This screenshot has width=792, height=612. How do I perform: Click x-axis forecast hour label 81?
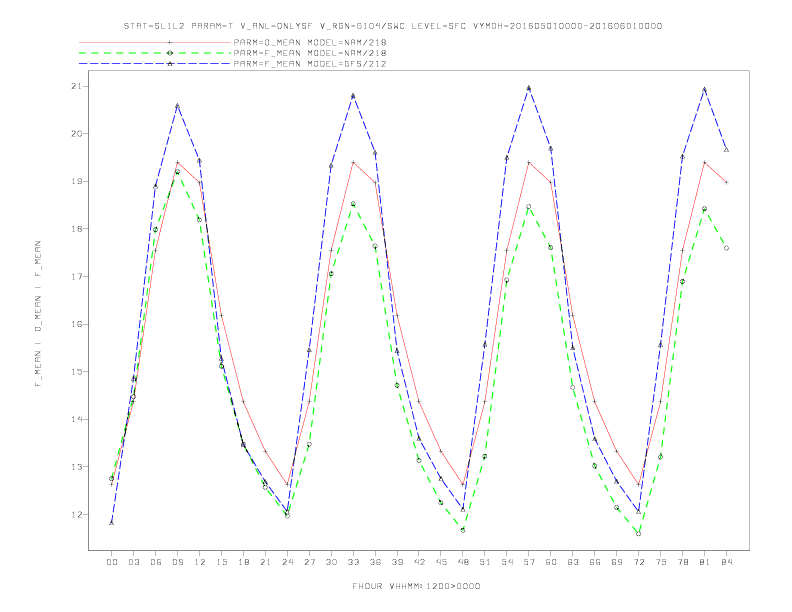pos(705,562)
